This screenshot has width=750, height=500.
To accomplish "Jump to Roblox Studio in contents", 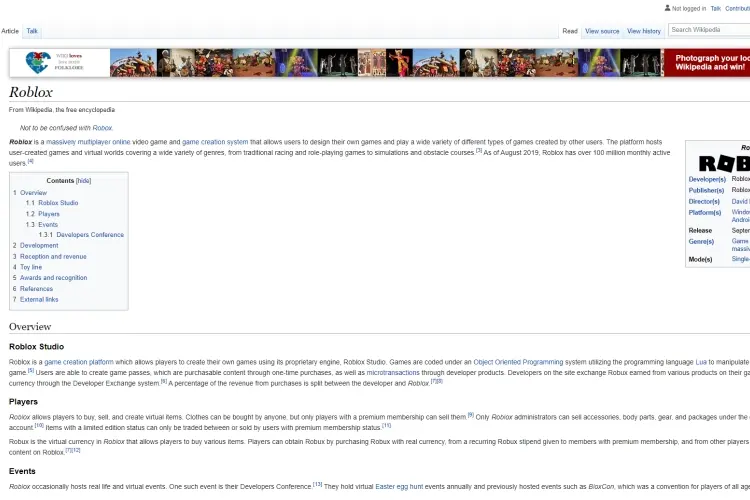I will click(58, 203).
